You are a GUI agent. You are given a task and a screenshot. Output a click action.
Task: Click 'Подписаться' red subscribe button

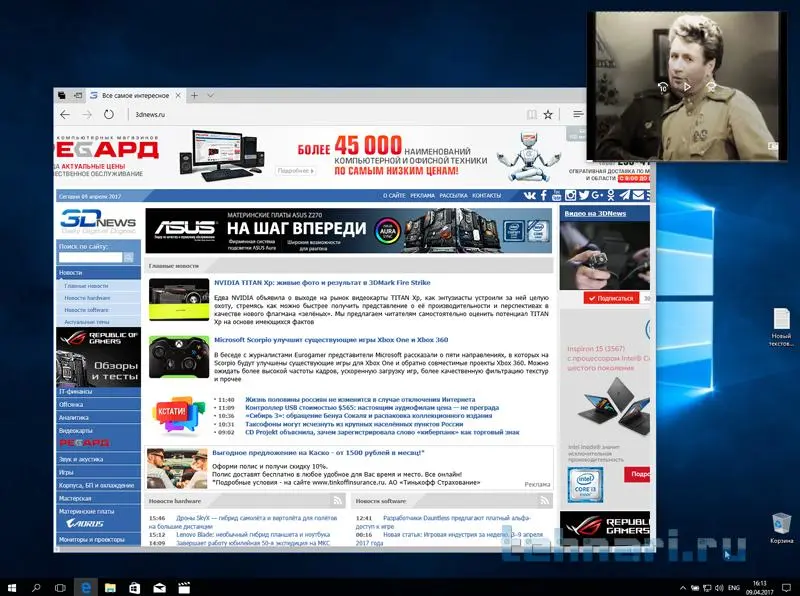(x=611, y=299)
